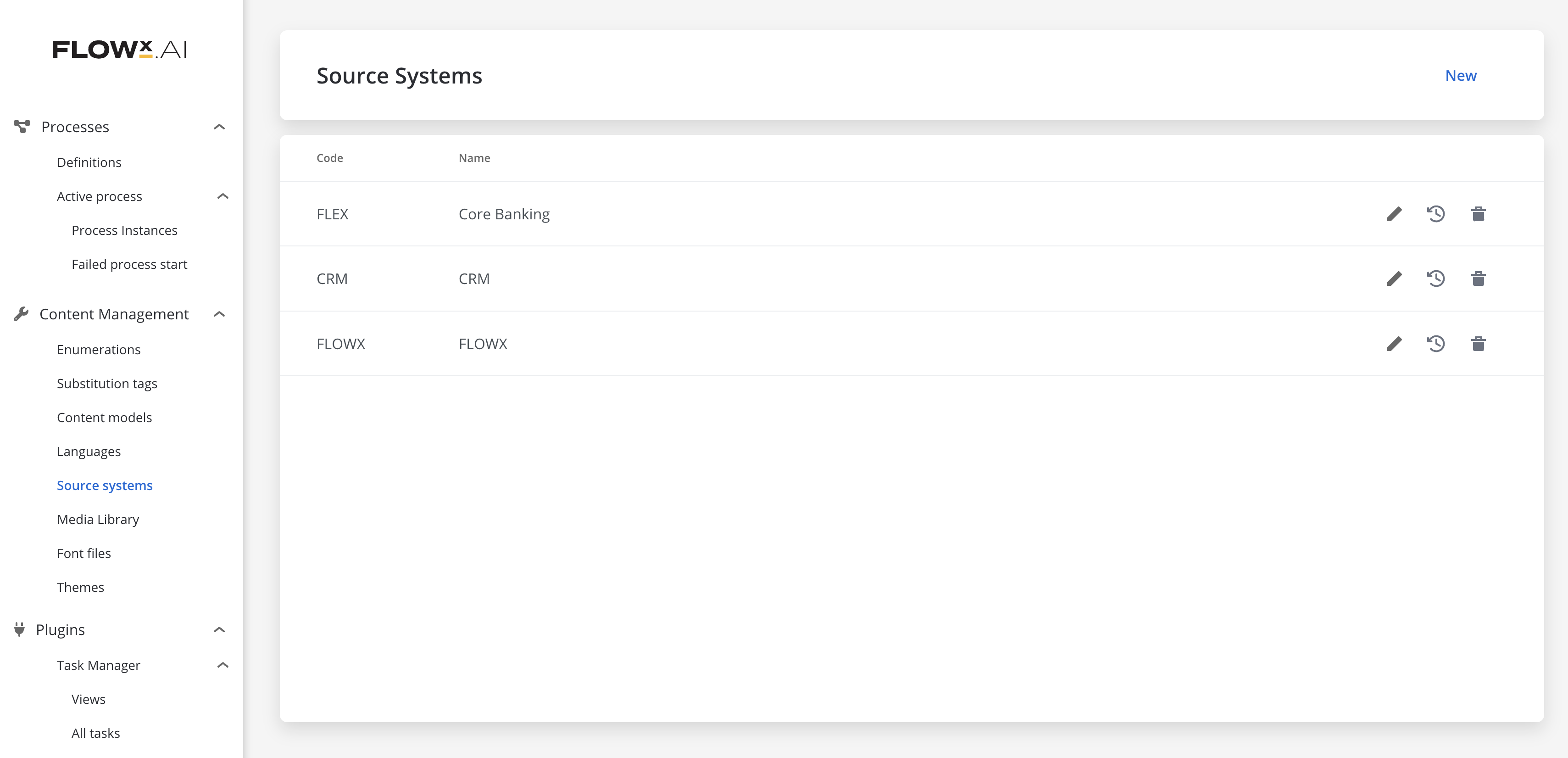Collapse the Active process submenu chevron
This screenshot has width=1568, height=758.
pyautogui.click(x=223, y=196)
